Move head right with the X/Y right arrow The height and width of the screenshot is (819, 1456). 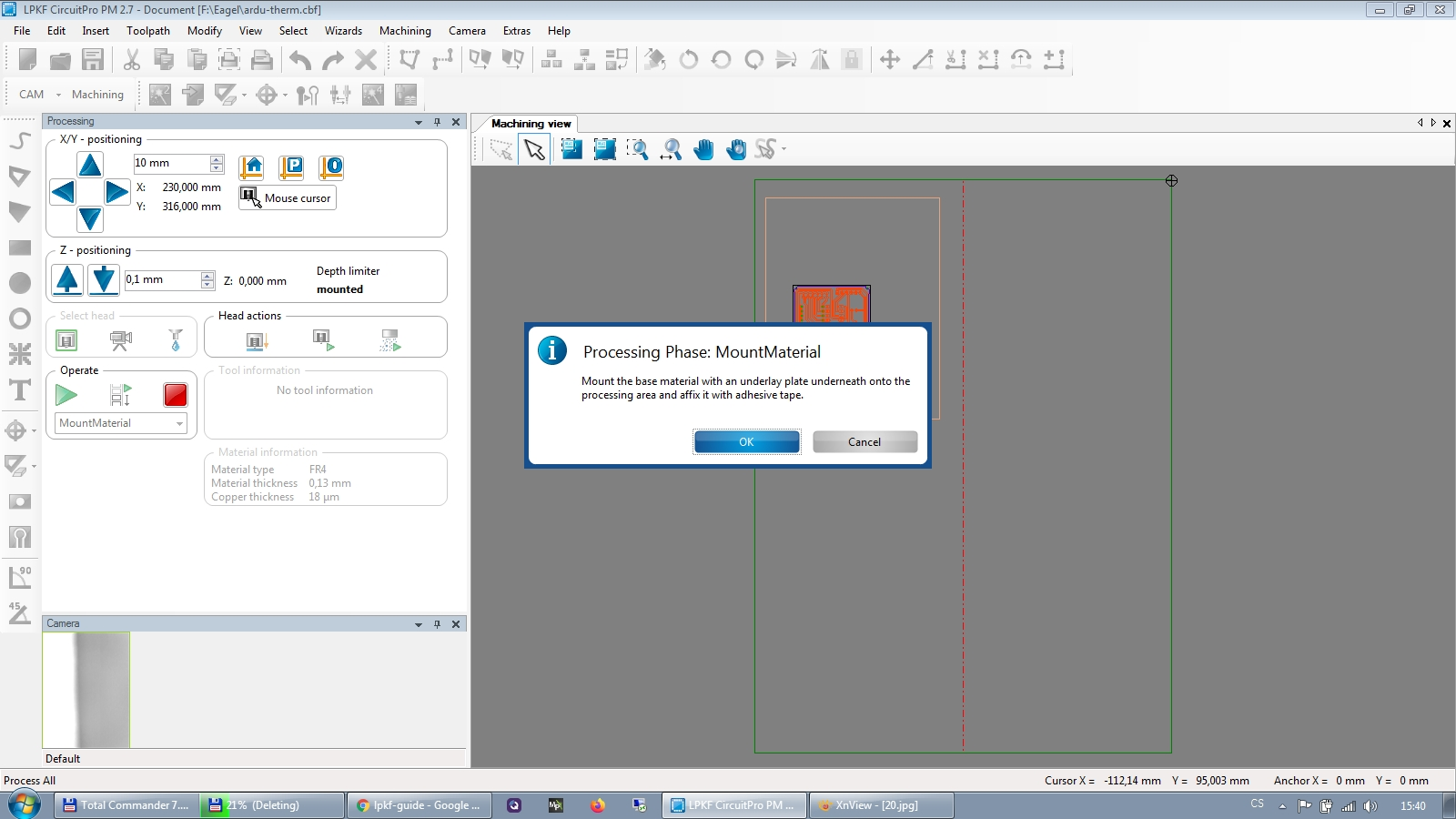click(x=116, y=192)
